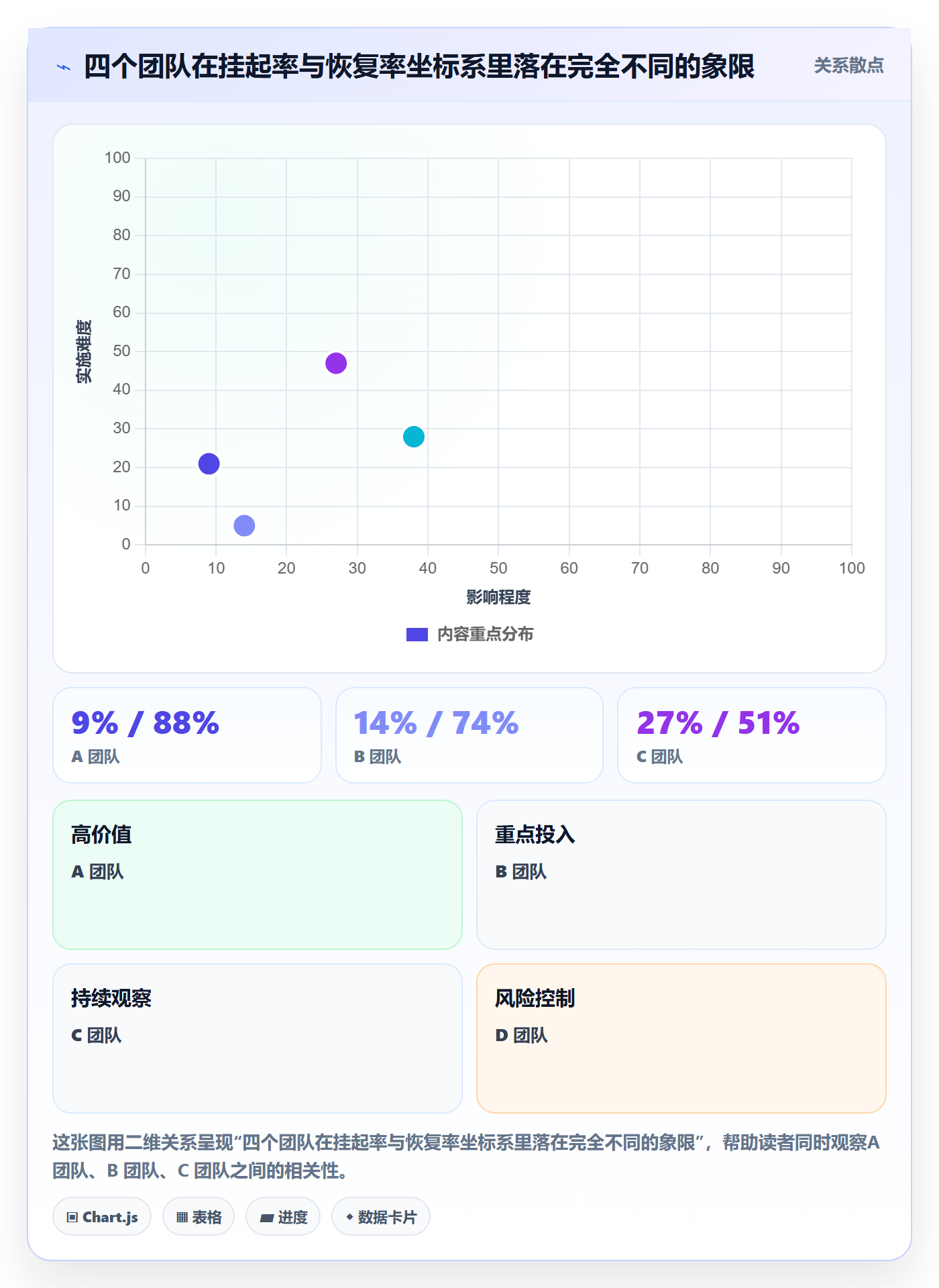Click the 数据卡片 tag chip
Viewport: 939px width, 1288px height.
[381, 1216]
